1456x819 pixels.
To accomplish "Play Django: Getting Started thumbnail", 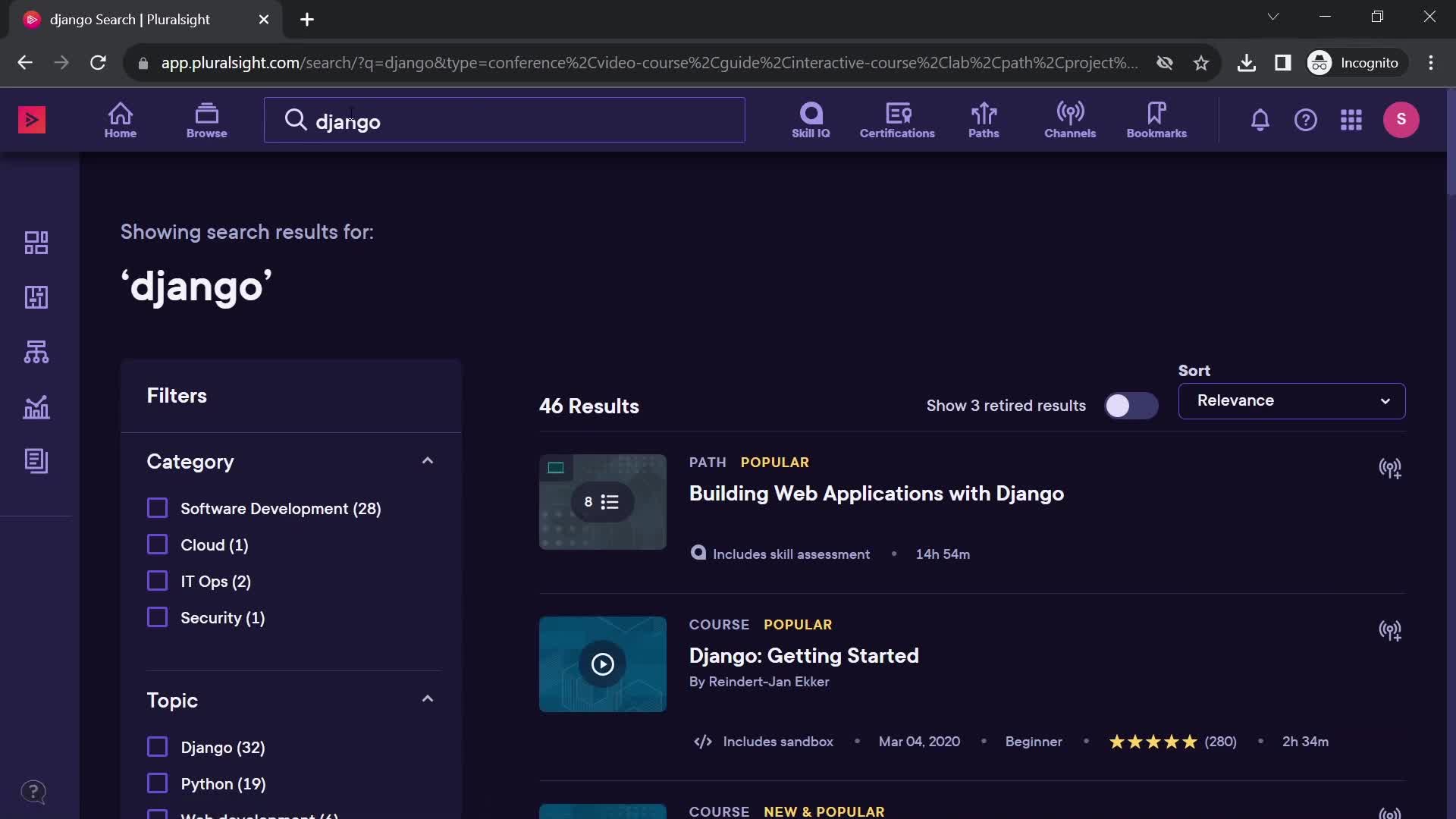I will click(602, 664).
